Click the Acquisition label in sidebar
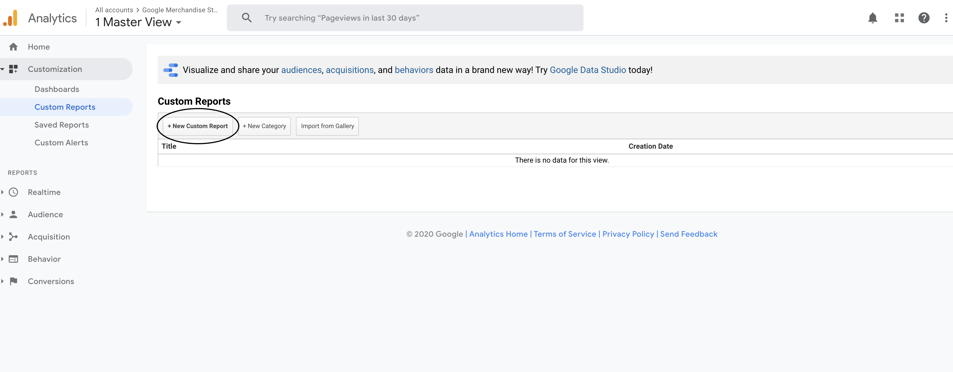The width and height of the screenshot is (953, 372). [x=49, y=237]
